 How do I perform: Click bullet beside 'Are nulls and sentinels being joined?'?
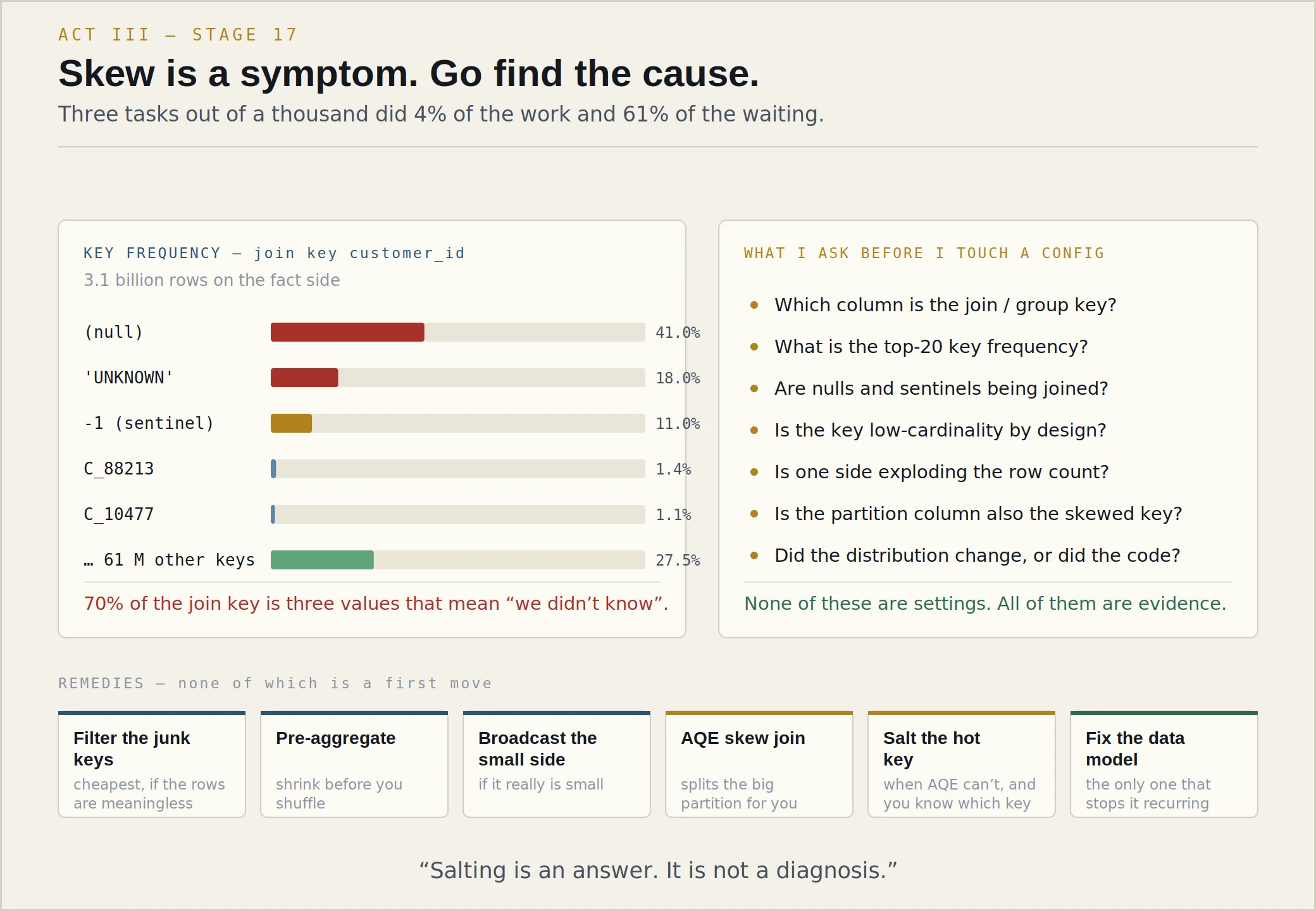[754, 388]
